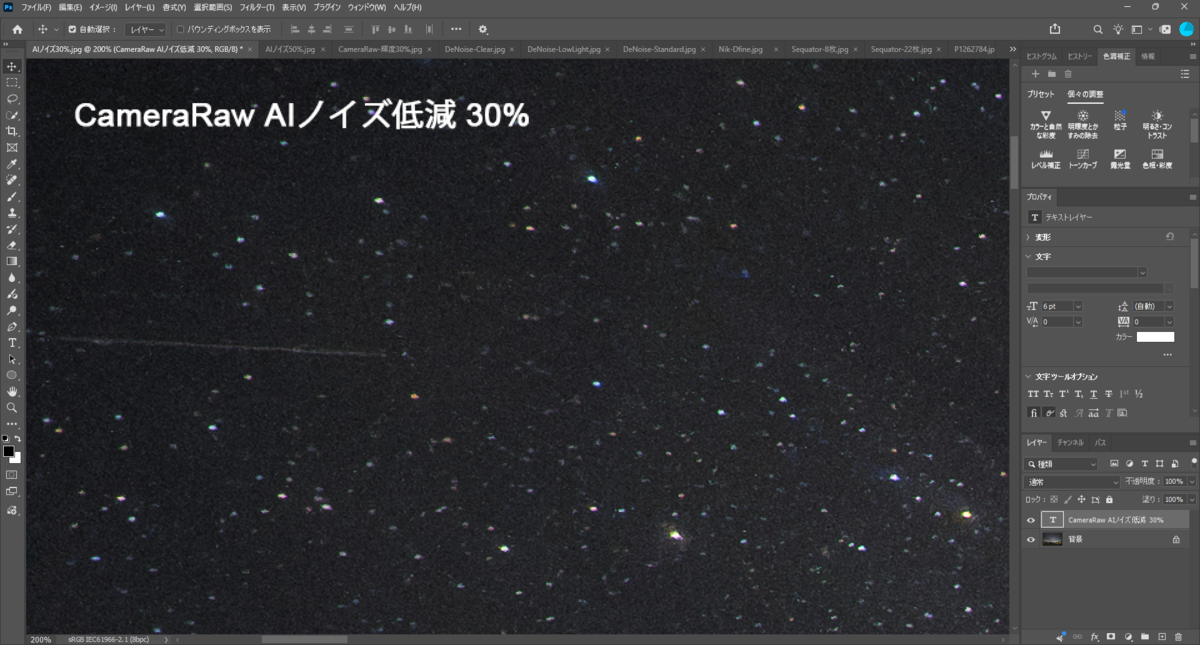1200x645 pixels.
Task: Select the Lasso tool
Action: coord(12,99)
